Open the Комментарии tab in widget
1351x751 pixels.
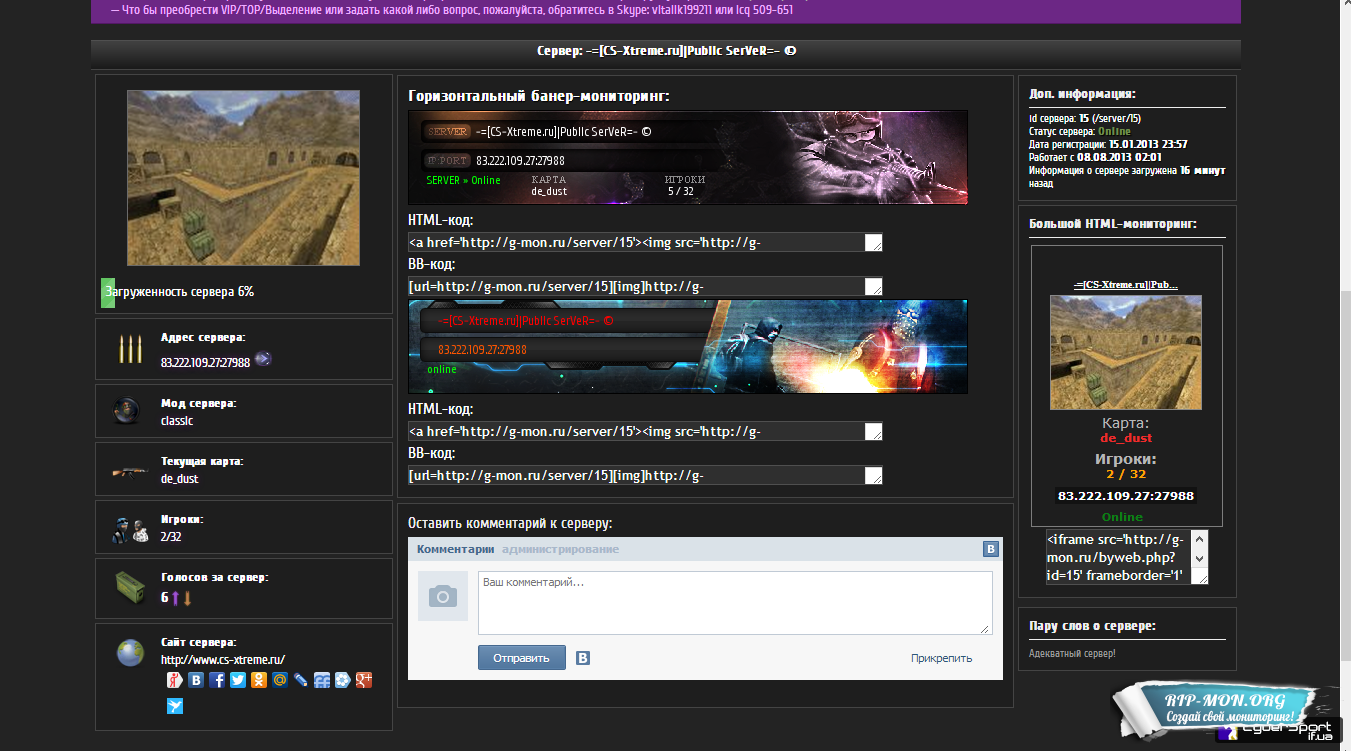[456, 549]
